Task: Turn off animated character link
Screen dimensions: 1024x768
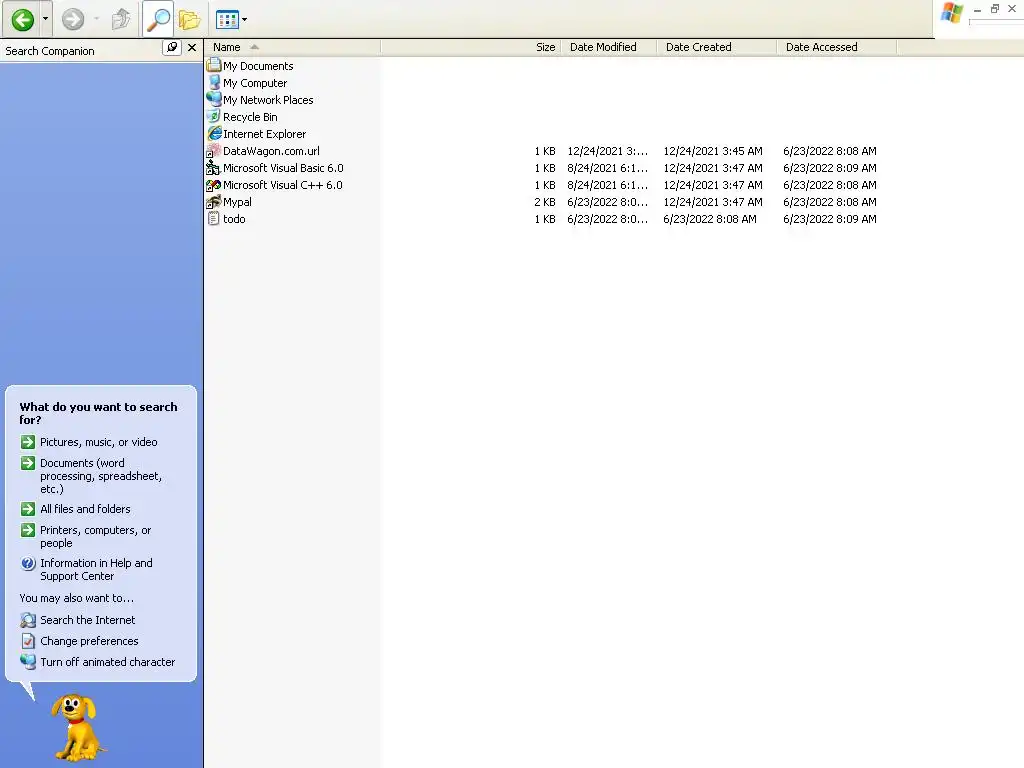Action: click(107, 662)
